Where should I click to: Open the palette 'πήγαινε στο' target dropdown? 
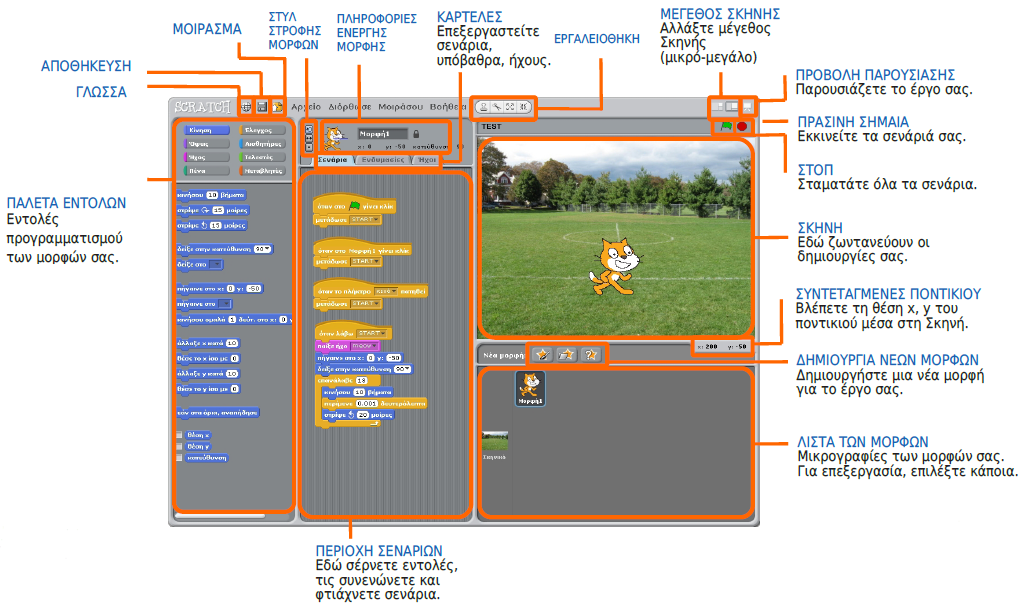tap(225, 304)
